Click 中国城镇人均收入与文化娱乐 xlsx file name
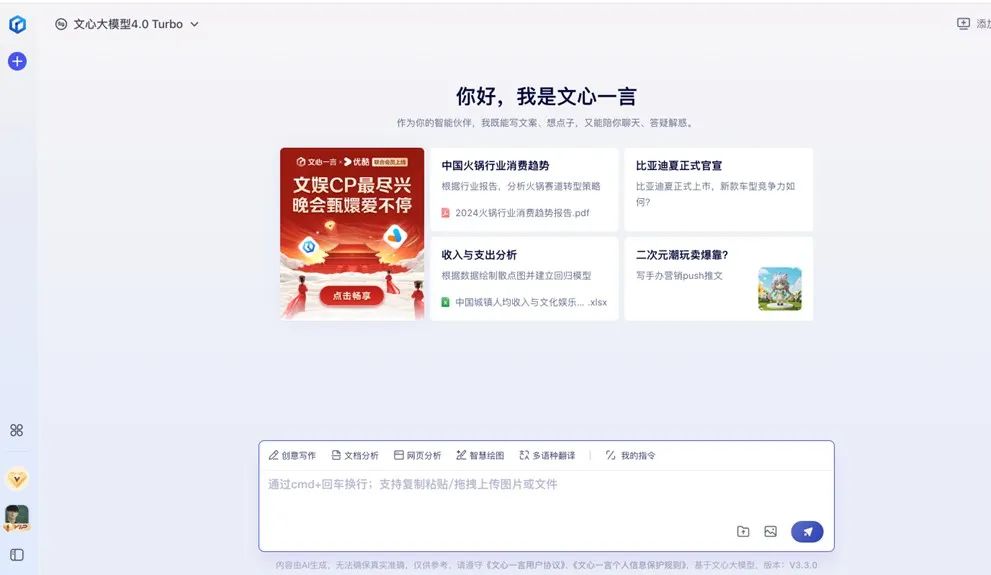991x575 pixels. pos(531,302)
